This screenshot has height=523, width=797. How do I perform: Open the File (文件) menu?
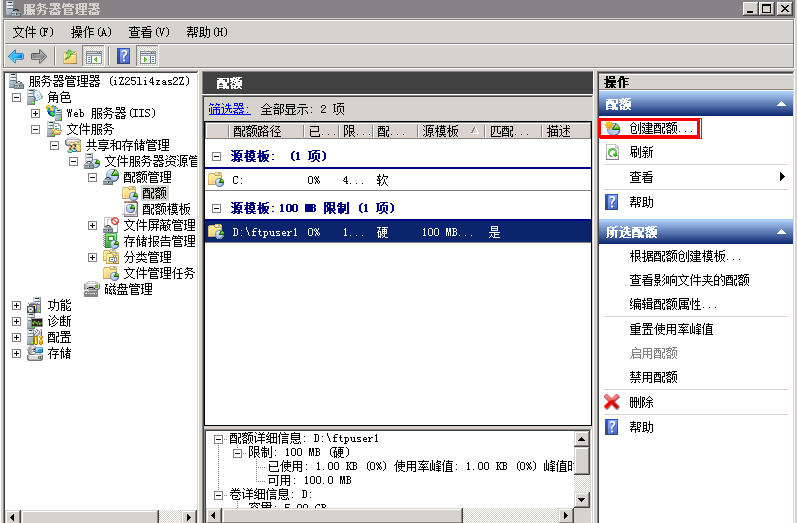[32, 33]
